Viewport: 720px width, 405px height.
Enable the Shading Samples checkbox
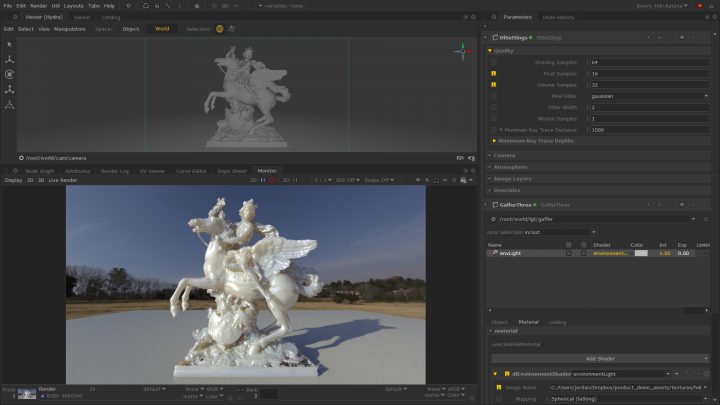click(493, 62)
